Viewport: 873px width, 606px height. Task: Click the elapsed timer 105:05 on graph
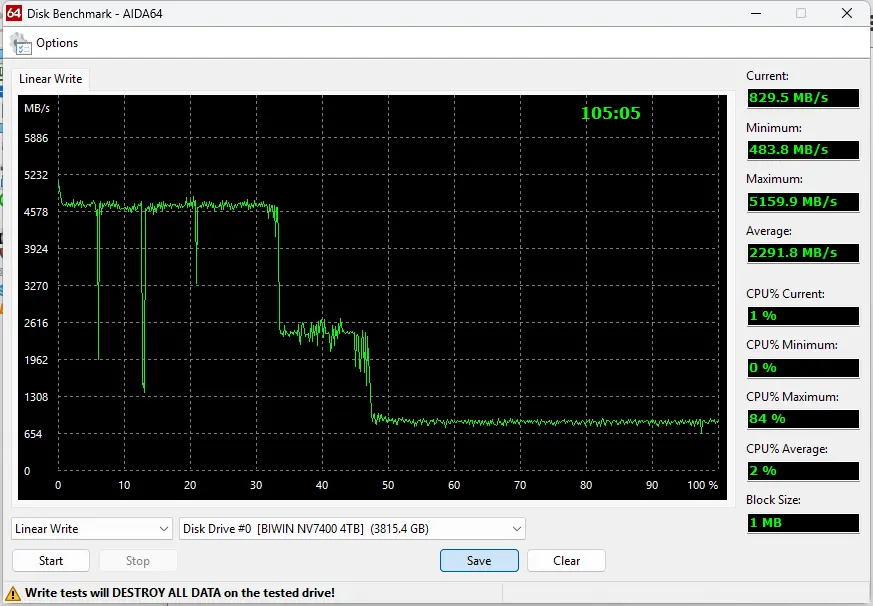pos(610,113)
